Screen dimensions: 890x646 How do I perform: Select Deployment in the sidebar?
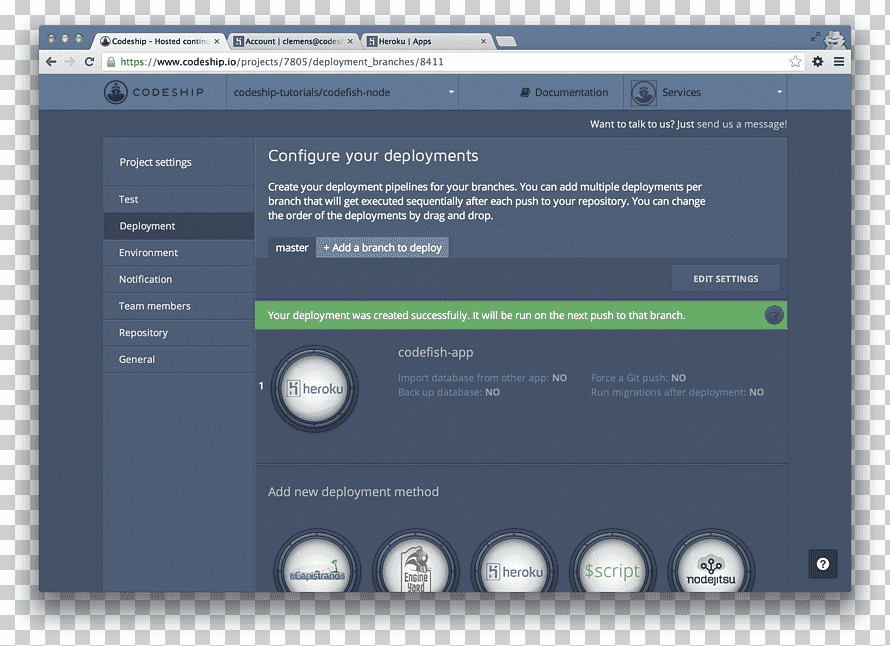pyautogui.click(x=178, y=226)
